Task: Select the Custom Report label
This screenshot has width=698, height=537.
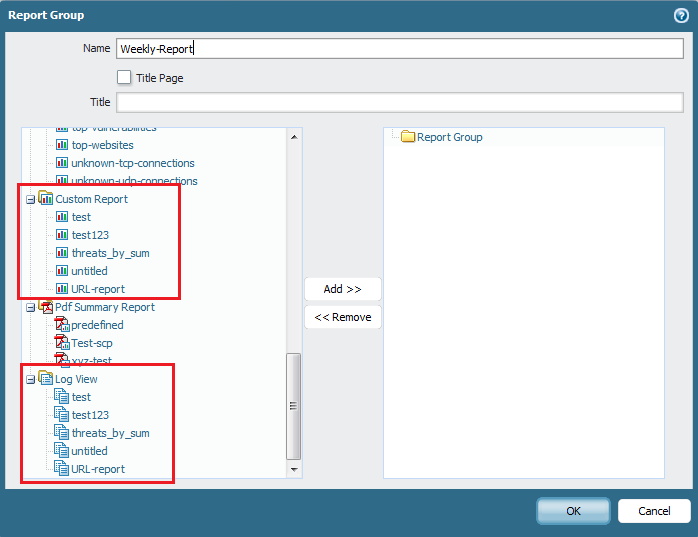Action: (x=91, y=199)
